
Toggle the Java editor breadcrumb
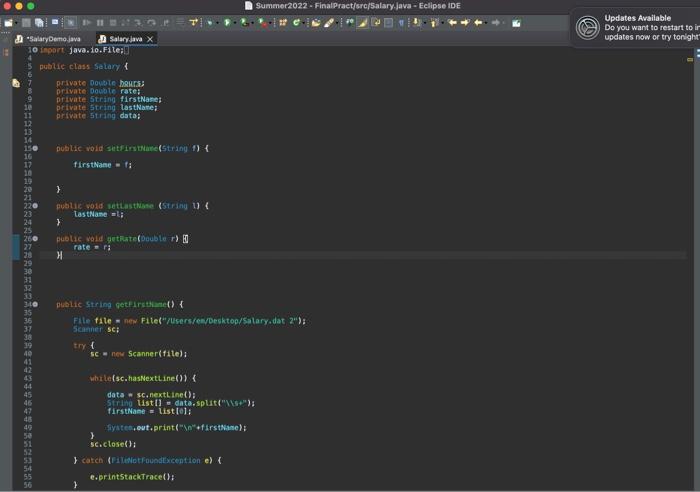[x=349, y=22]
